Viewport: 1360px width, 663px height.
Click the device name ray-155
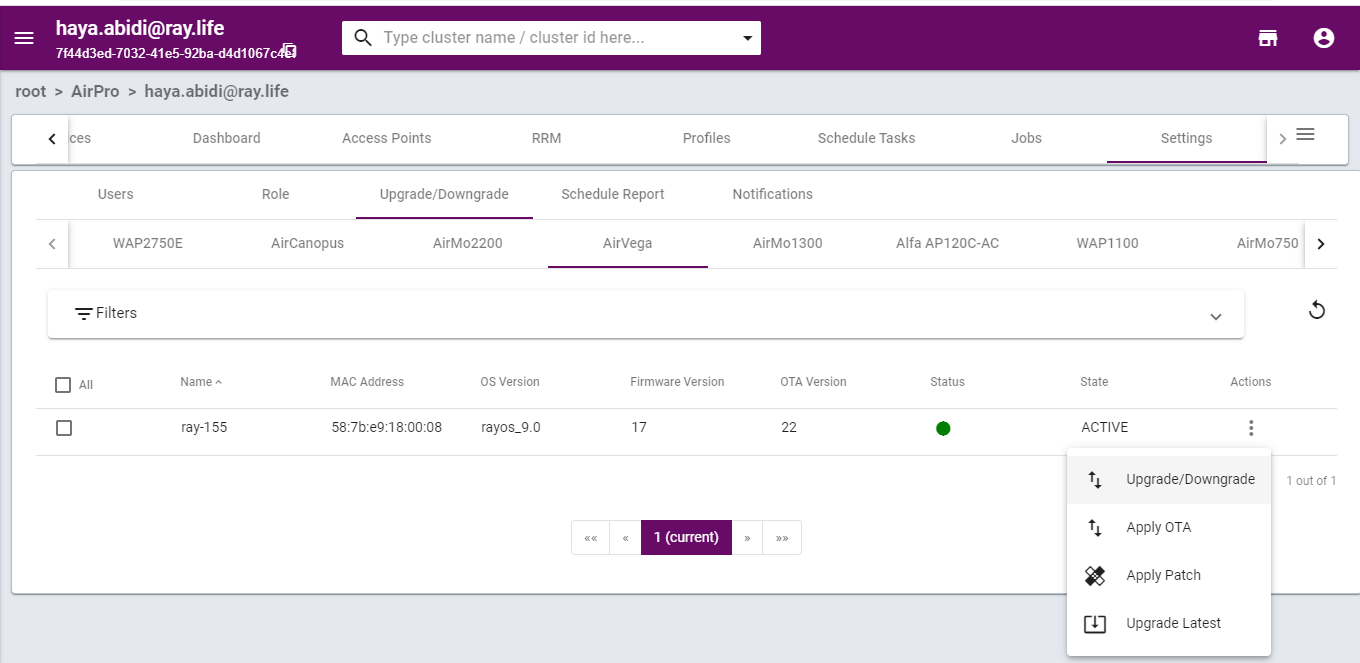[203, 428]
